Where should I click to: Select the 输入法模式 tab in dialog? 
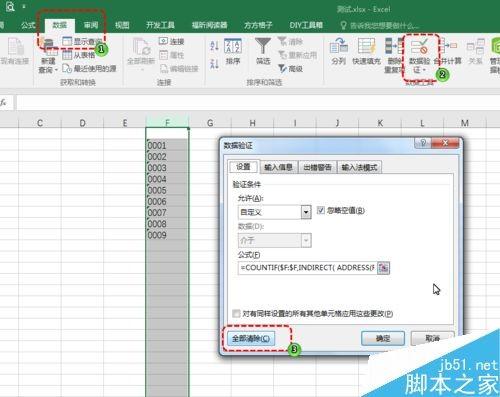pyautogui.click(x=359, y=167)
